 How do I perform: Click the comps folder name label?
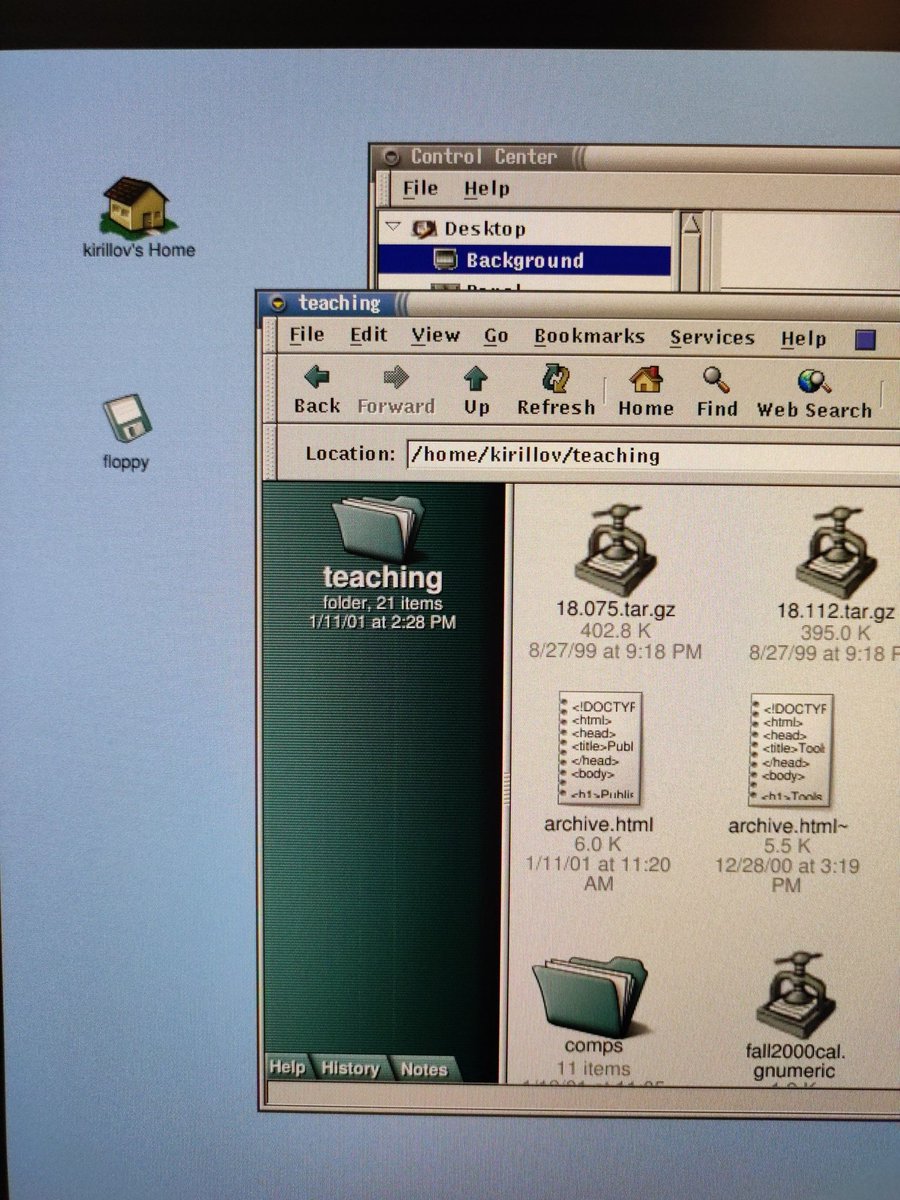[594, 1046]
